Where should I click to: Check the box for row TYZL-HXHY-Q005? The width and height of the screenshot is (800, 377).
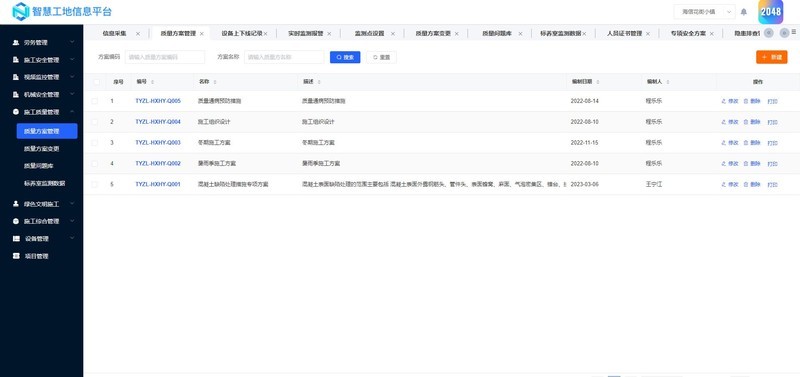pyautogui.click(x=94, y=101)
